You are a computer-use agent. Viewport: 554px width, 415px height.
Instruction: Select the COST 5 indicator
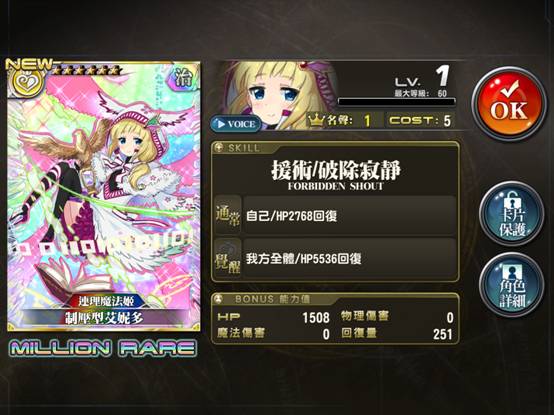click(x=419, y=120)
